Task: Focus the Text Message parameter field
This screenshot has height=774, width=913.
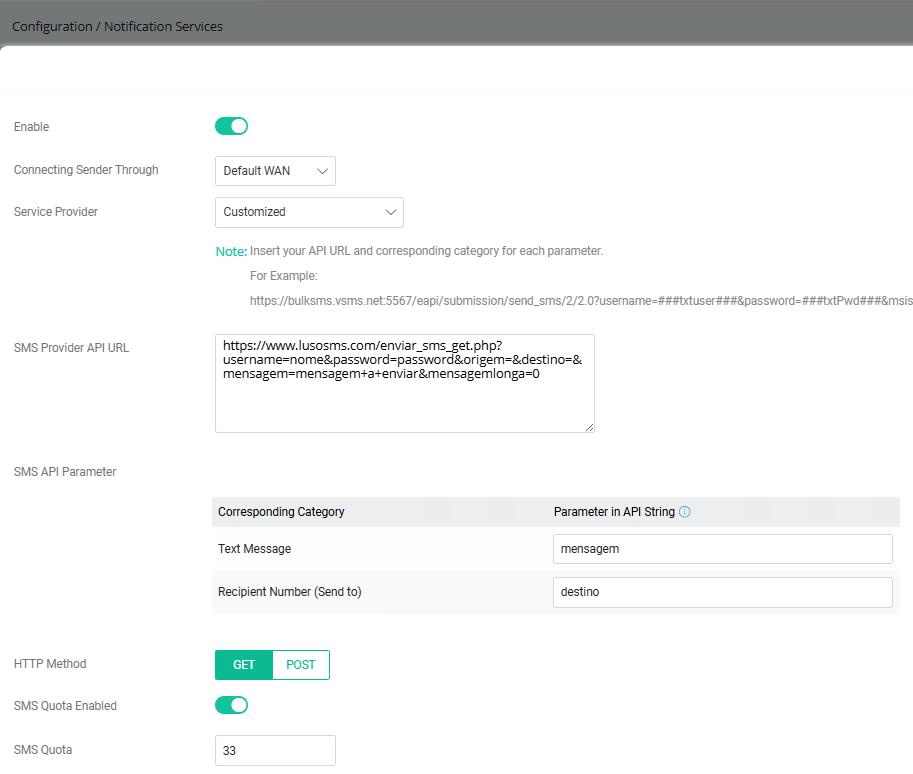Action: pos(722,549)
